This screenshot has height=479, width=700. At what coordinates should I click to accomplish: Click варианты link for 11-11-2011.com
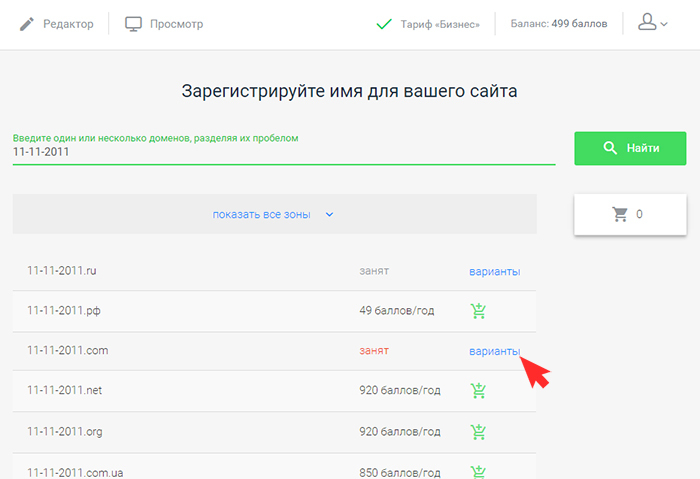(495, 351)
